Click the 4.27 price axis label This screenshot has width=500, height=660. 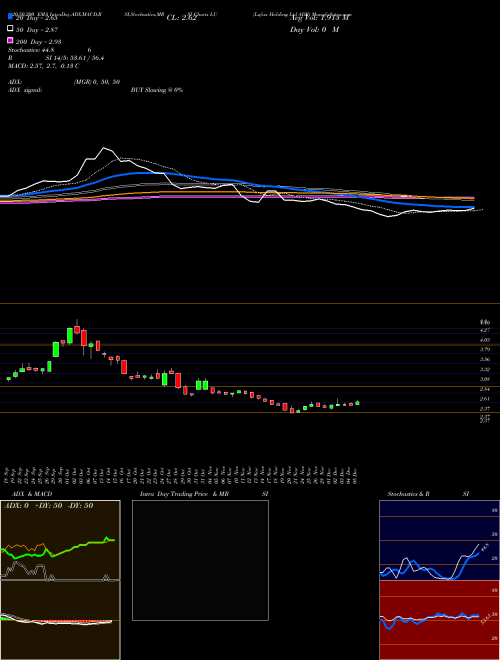click(485, 330)
